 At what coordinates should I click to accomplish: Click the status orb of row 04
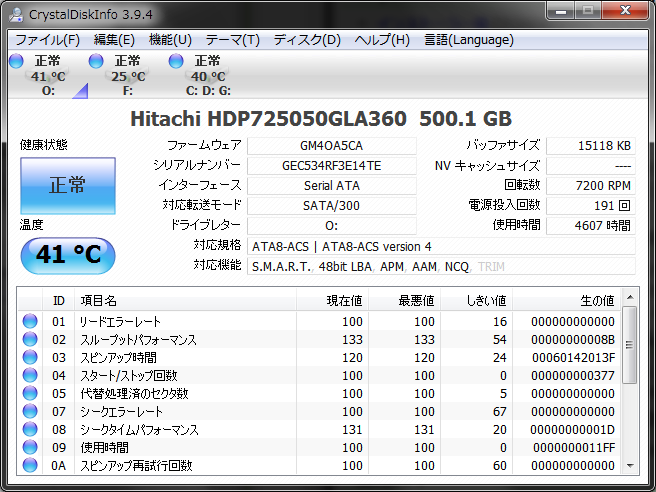click(30, 375)
